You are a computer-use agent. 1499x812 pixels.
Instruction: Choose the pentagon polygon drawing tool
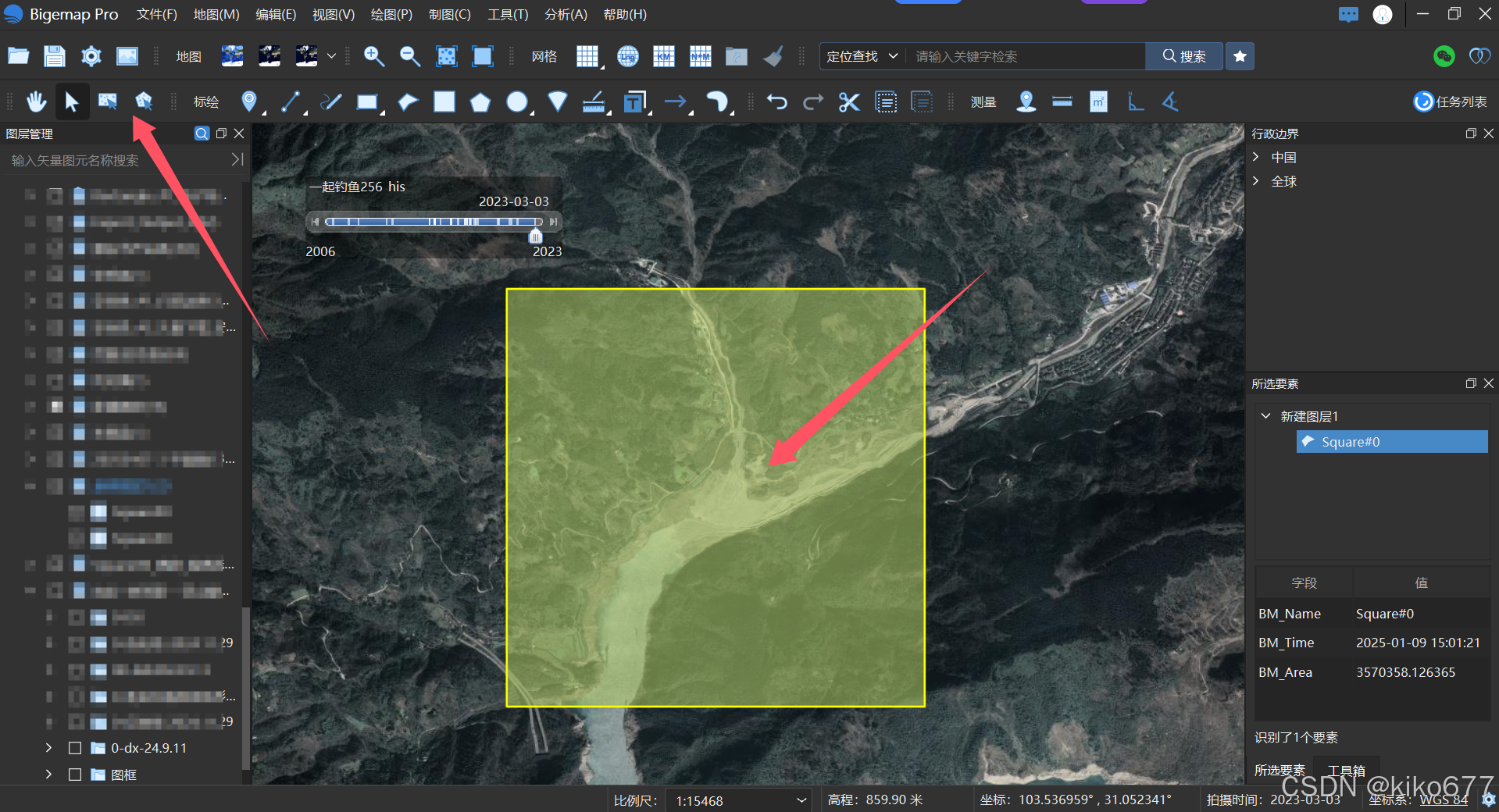[480, 102]
